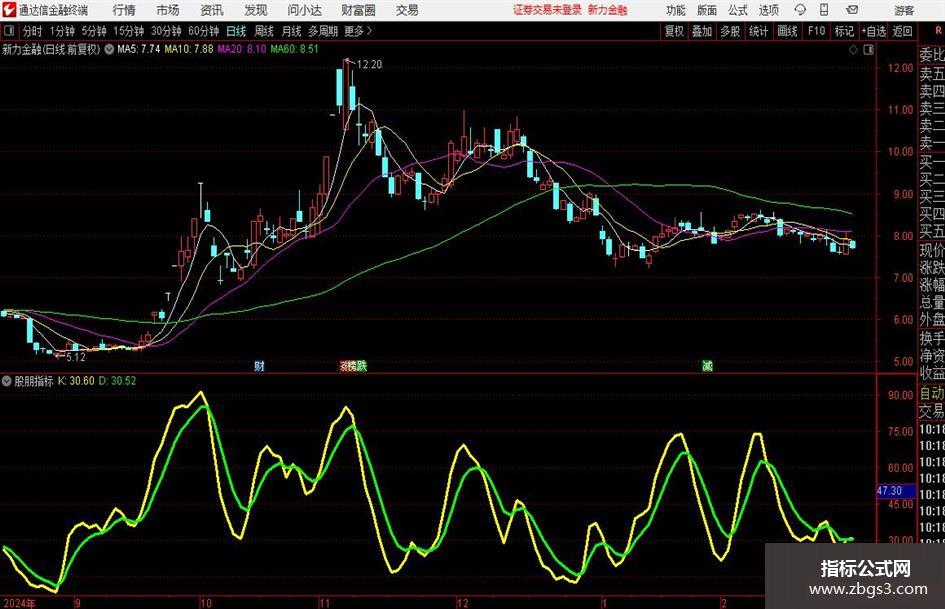Select the 15分钟 period tab
Viewport: 945px width, 609px height.
pos(128,31)
